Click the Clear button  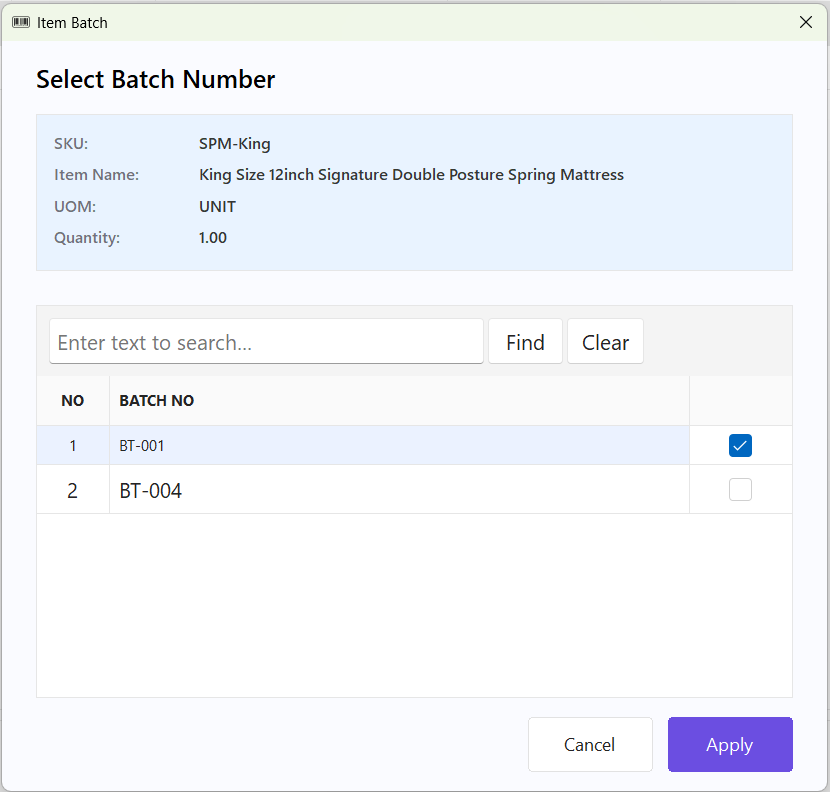[x=606, y=341]
